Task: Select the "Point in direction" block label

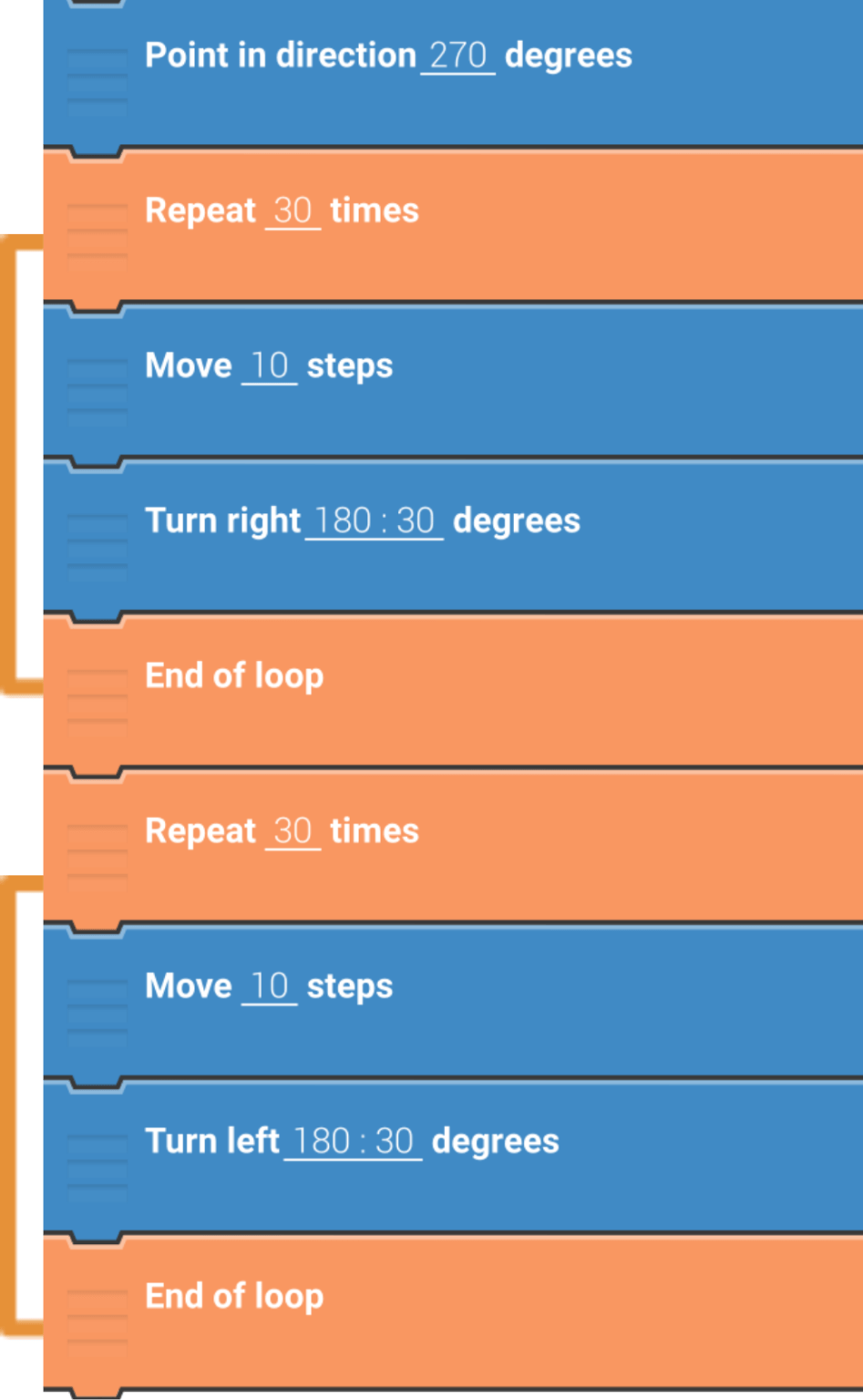Action: point(280,56)
